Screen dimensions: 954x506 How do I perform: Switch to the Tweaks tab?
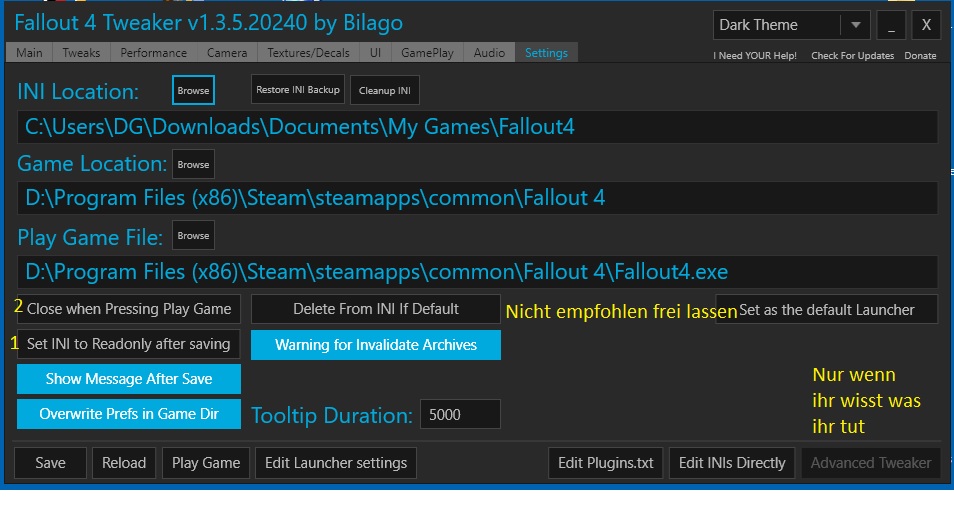[x=81, y=53]
